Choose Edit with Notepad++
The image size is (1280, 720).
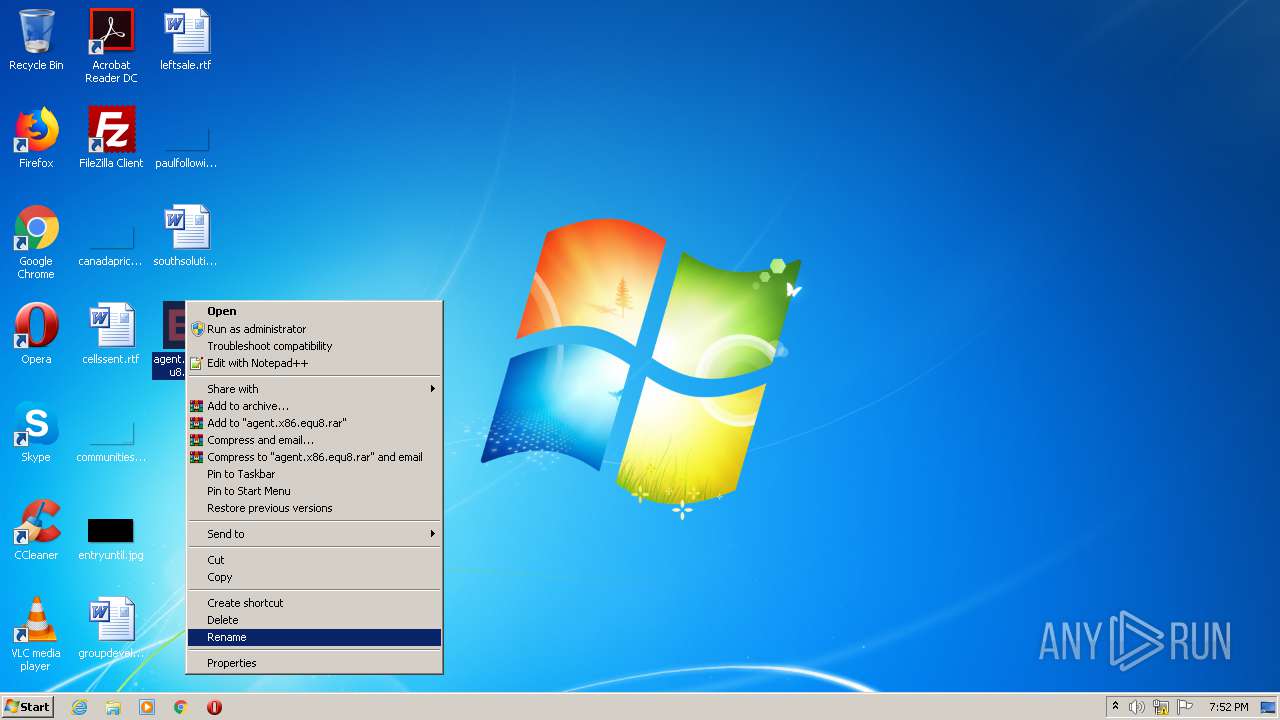[x=314, y=363]
